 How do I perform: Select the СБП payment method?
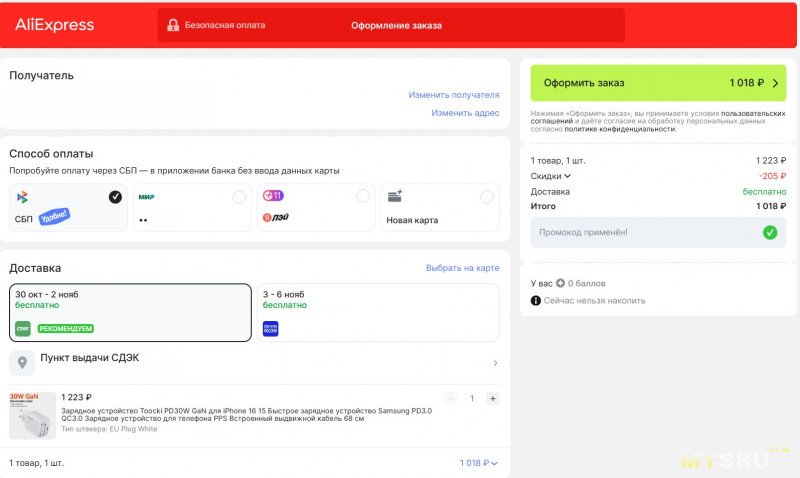coord(68,208)
